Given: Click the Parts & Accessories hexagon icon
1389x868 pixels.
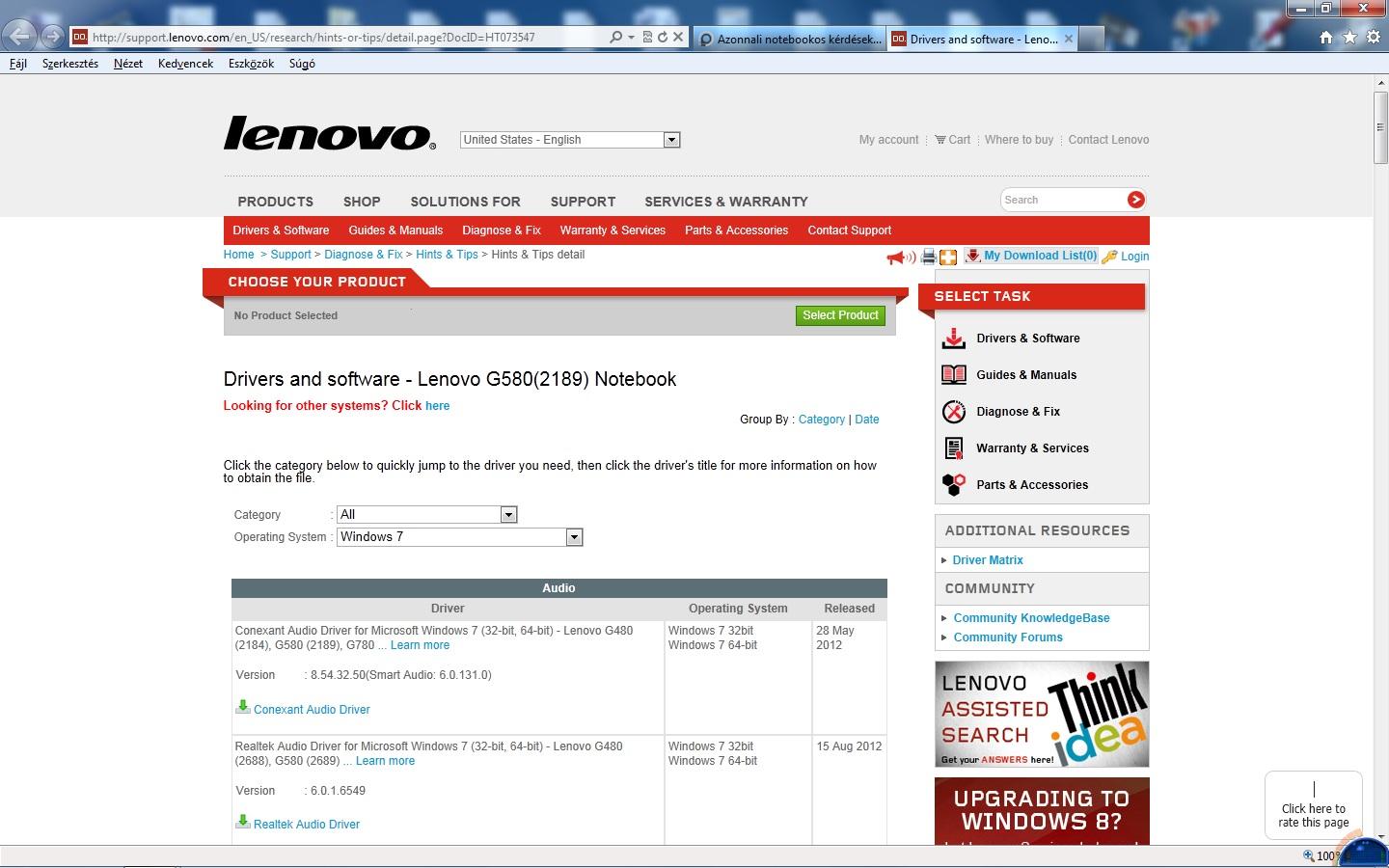Looking at the screenshot, I should tap(954, 484).
